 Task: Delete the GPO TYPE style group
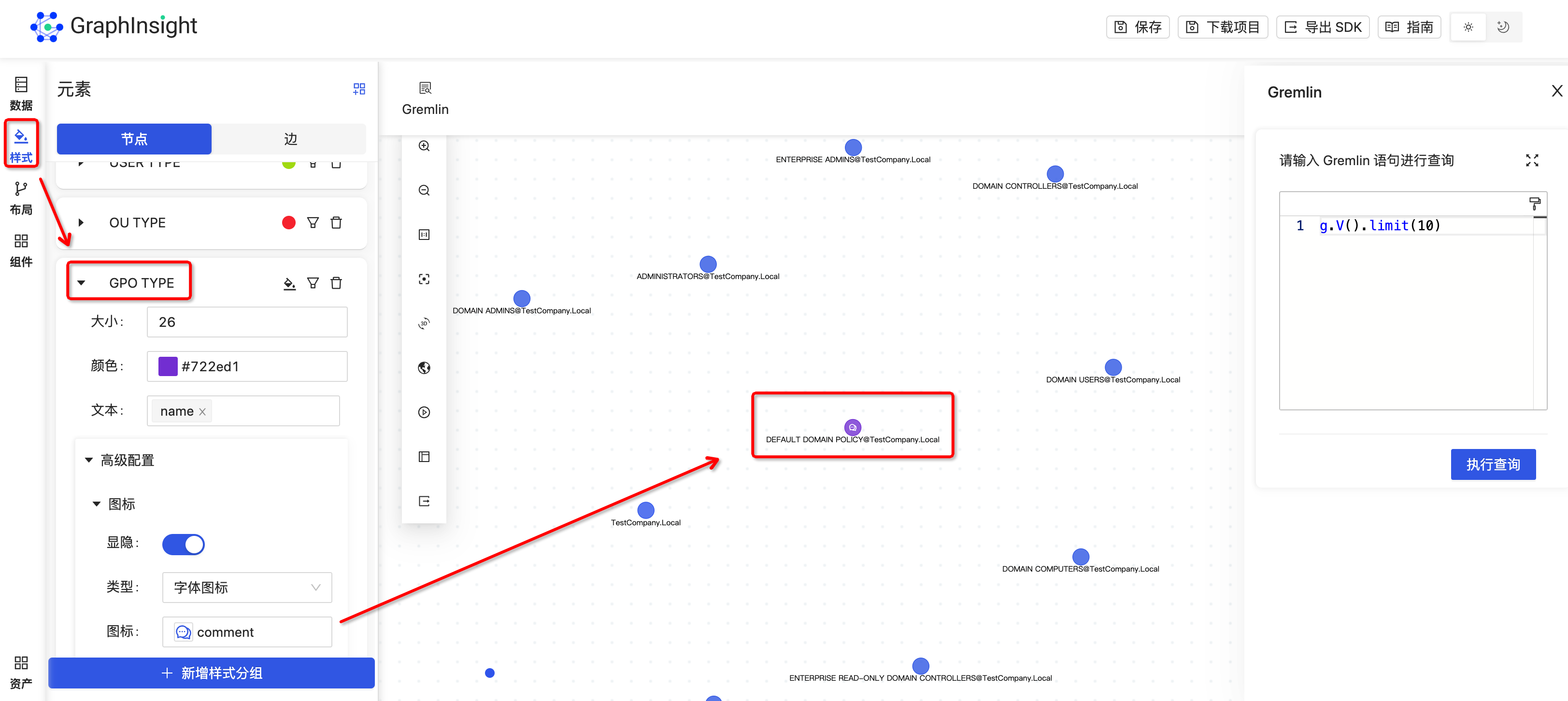coord(336,283)
